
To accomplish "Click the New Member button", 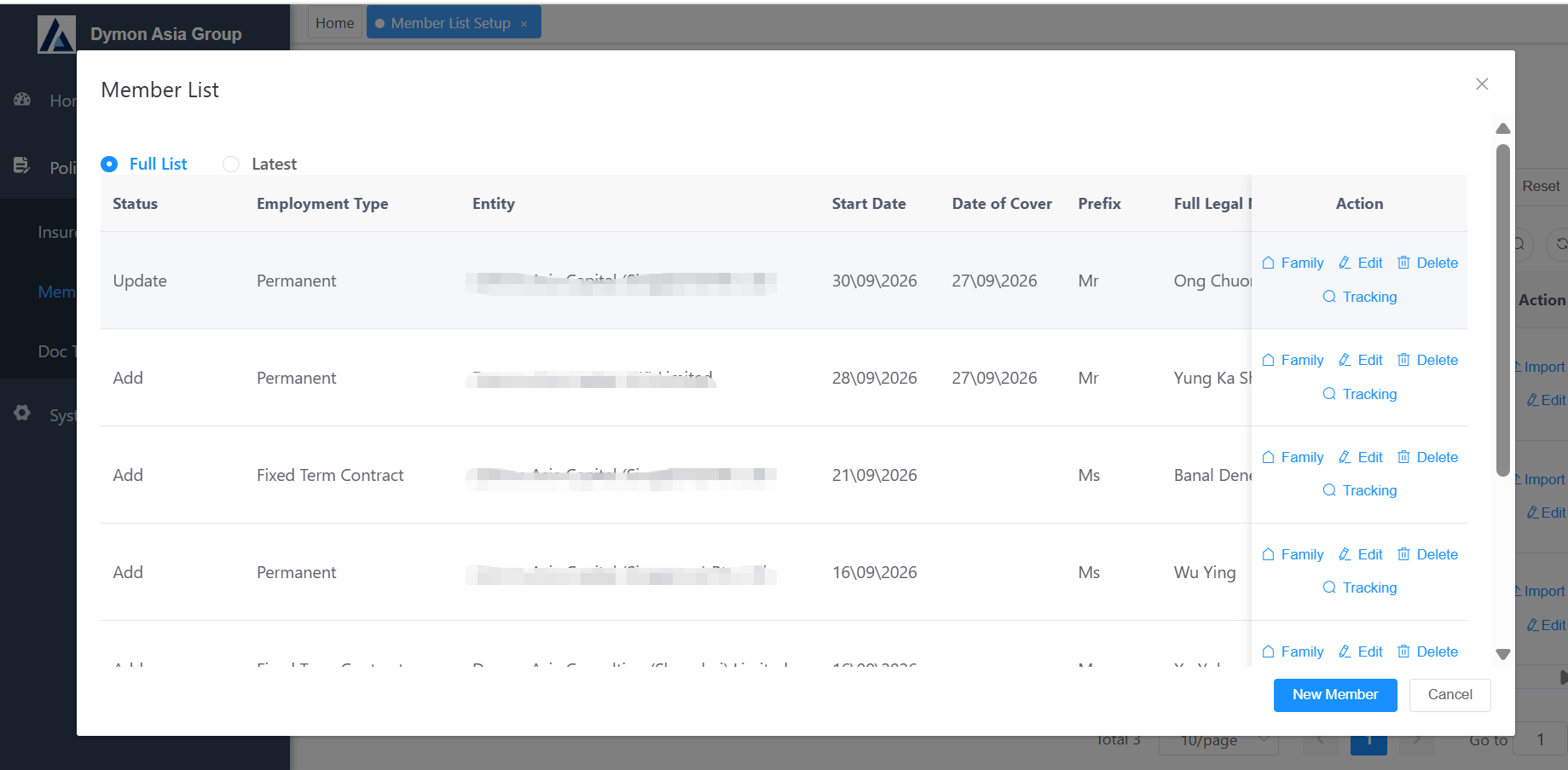I will coord(1335,695).
